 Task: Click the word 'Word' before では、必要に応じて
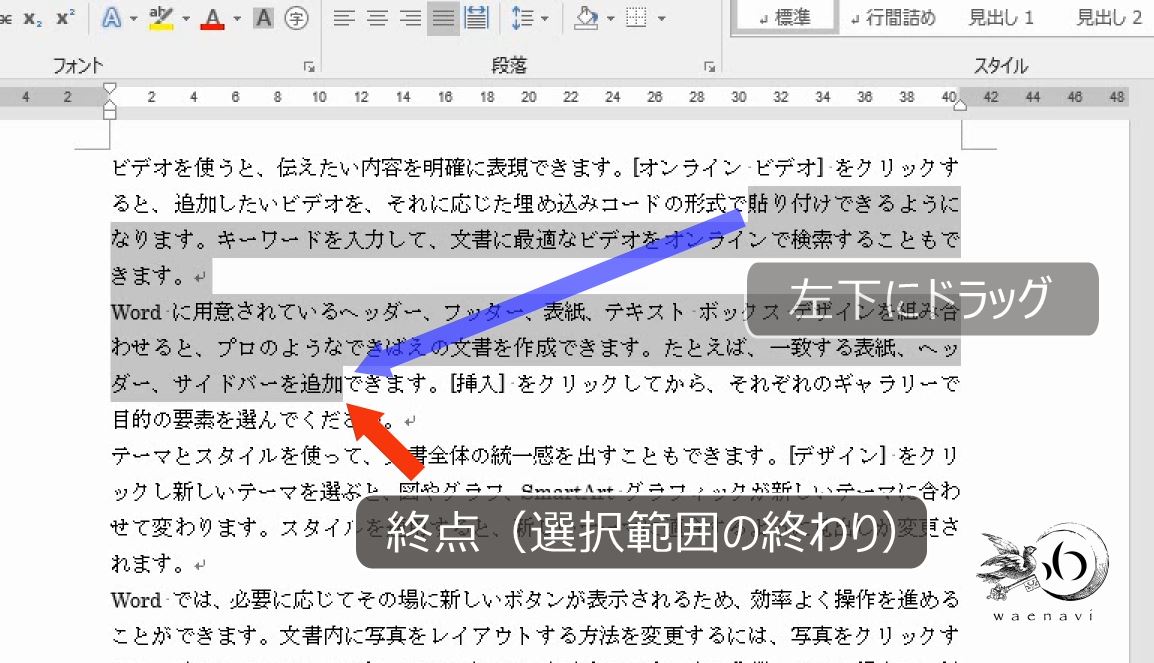tap(136, 600)
